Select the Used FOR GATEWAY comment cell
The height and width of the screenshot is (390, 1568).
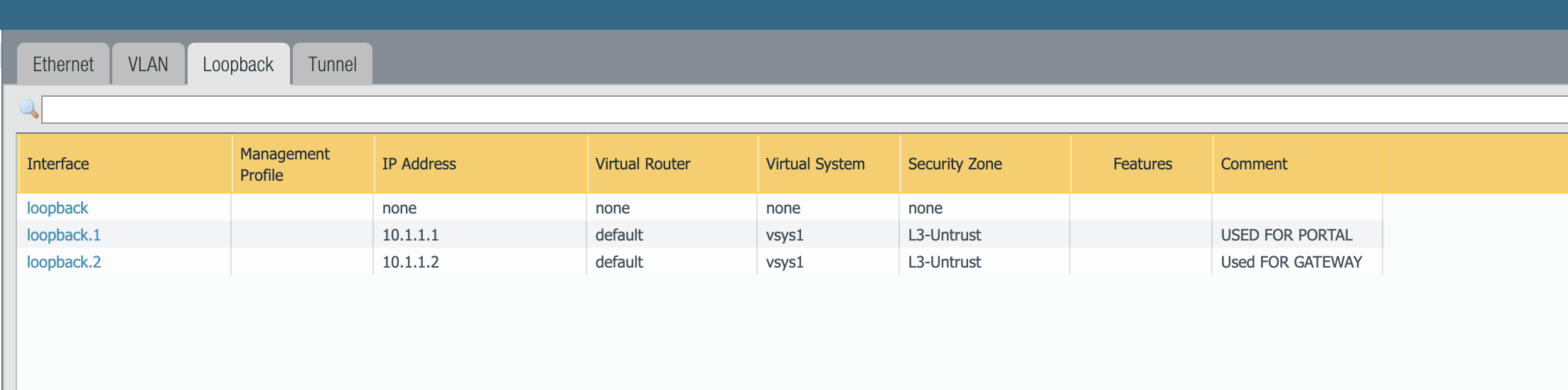pyautogui.click(x=1292, y=262)
